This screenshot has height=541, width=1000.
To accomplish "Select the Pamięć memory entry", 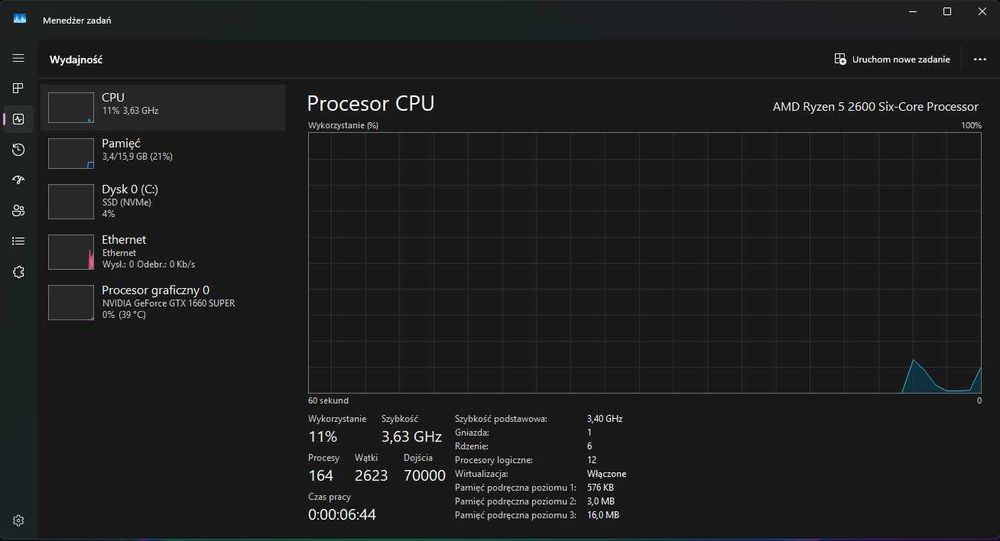I will click(x=163, y=153).
